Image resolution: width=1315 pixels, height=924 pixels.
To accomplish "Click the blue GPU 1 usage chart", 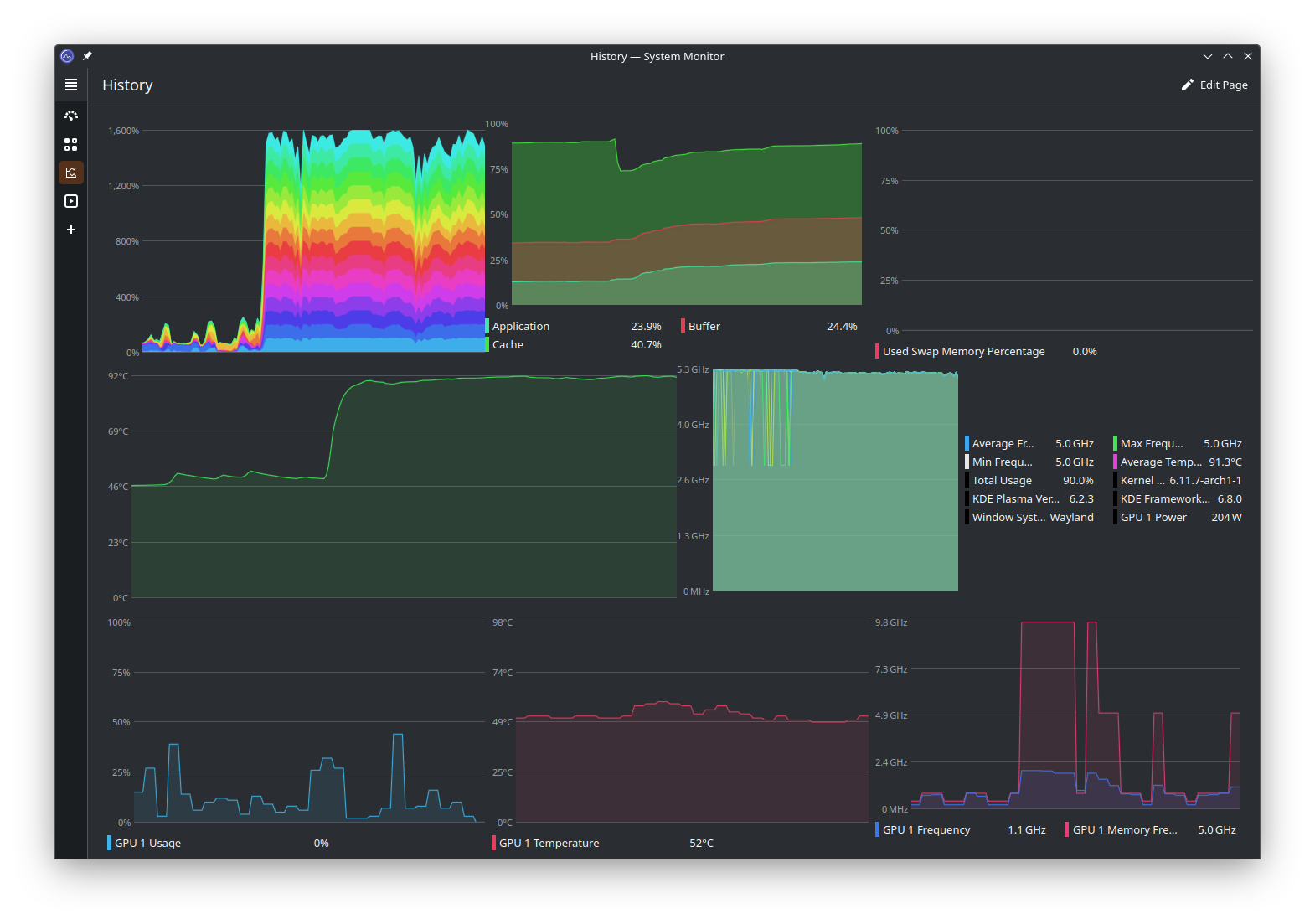I will click(x=309, y=722).
